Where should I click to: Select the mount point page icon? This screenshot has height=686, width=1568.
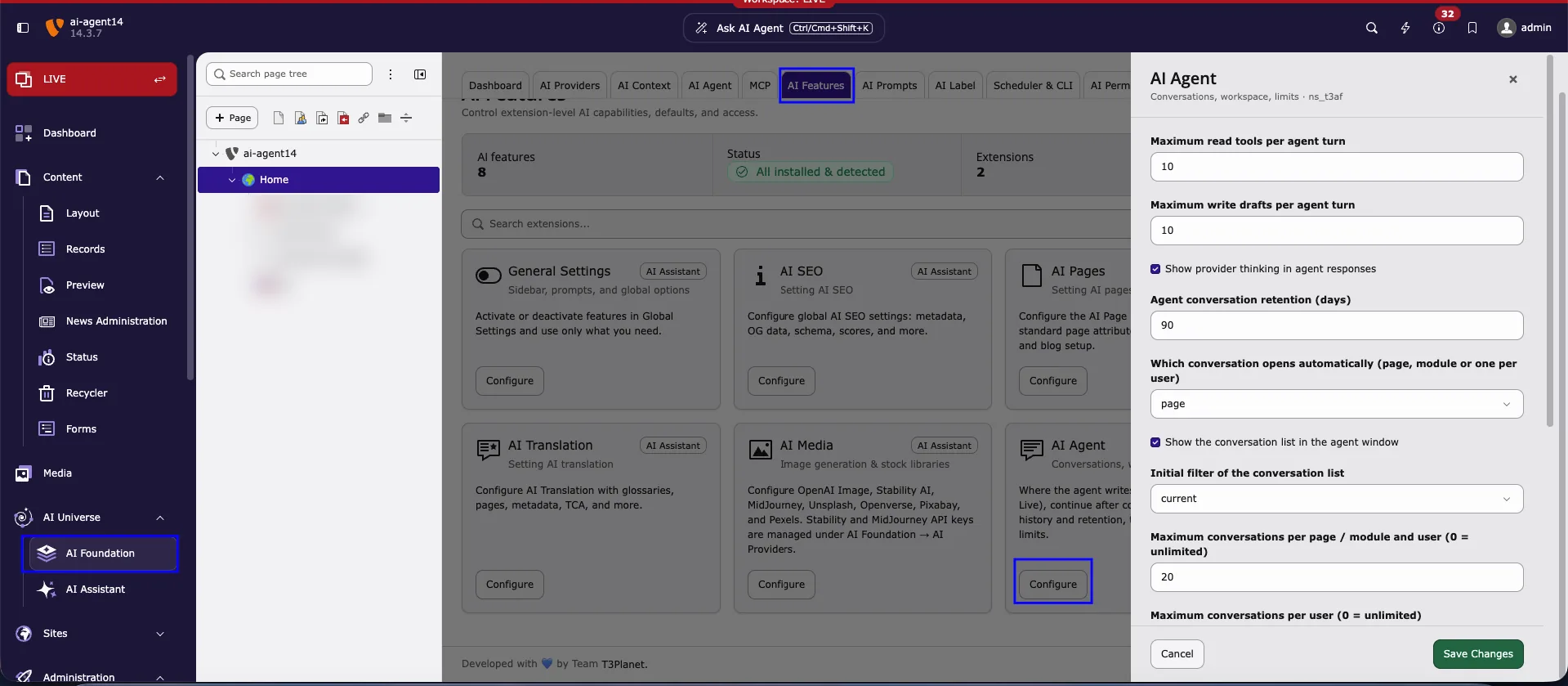coord(343,119)
